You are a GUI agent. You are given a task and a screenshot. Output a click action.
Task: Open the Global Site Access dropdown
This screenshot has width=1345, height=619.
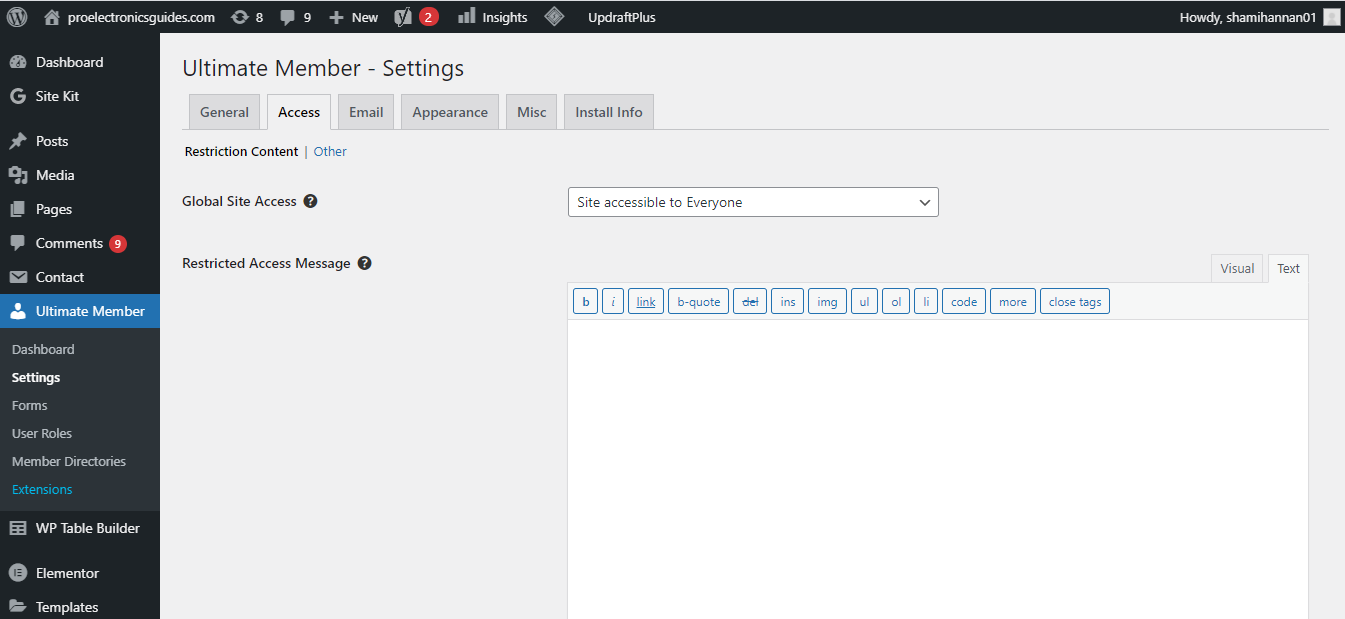click(753, 202)
